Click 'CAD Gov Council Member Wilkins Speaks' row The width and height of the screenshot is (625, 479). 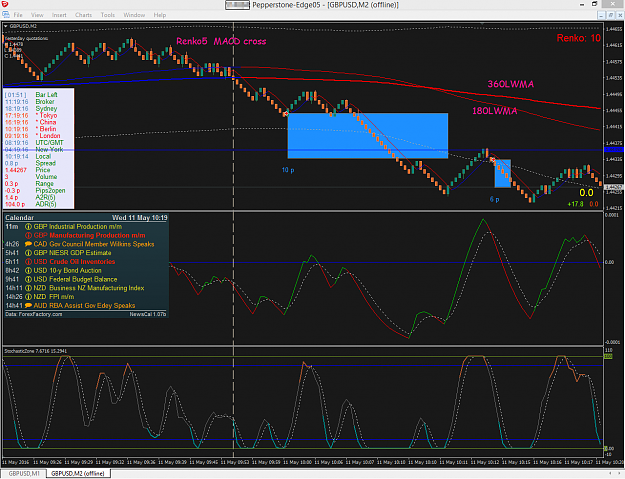86,244
